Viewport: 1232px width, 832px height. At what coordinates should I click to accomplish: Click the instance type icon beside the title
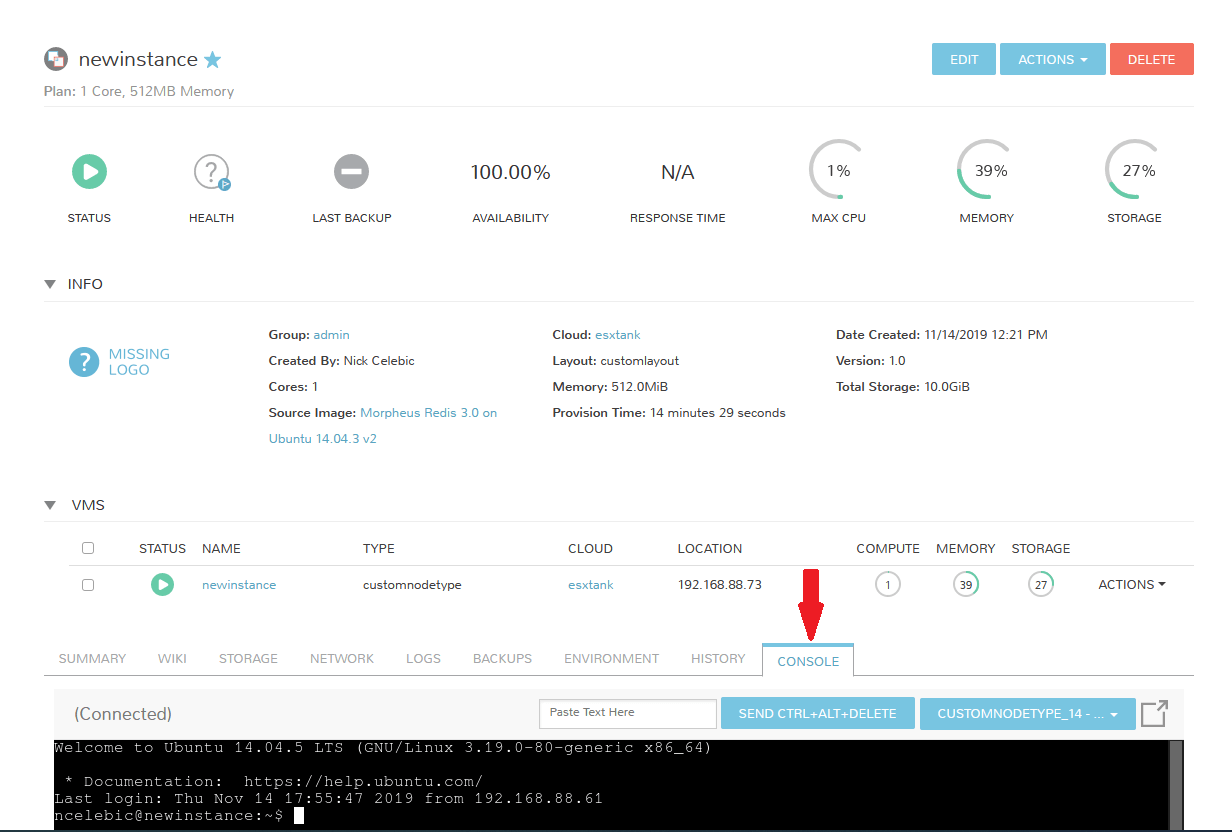coord(56,59)
